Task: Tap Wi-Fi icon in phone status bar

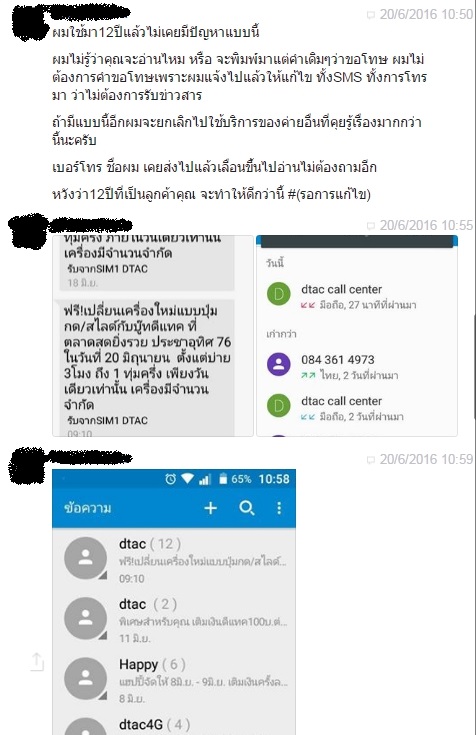Action: [x=187, y=479]
